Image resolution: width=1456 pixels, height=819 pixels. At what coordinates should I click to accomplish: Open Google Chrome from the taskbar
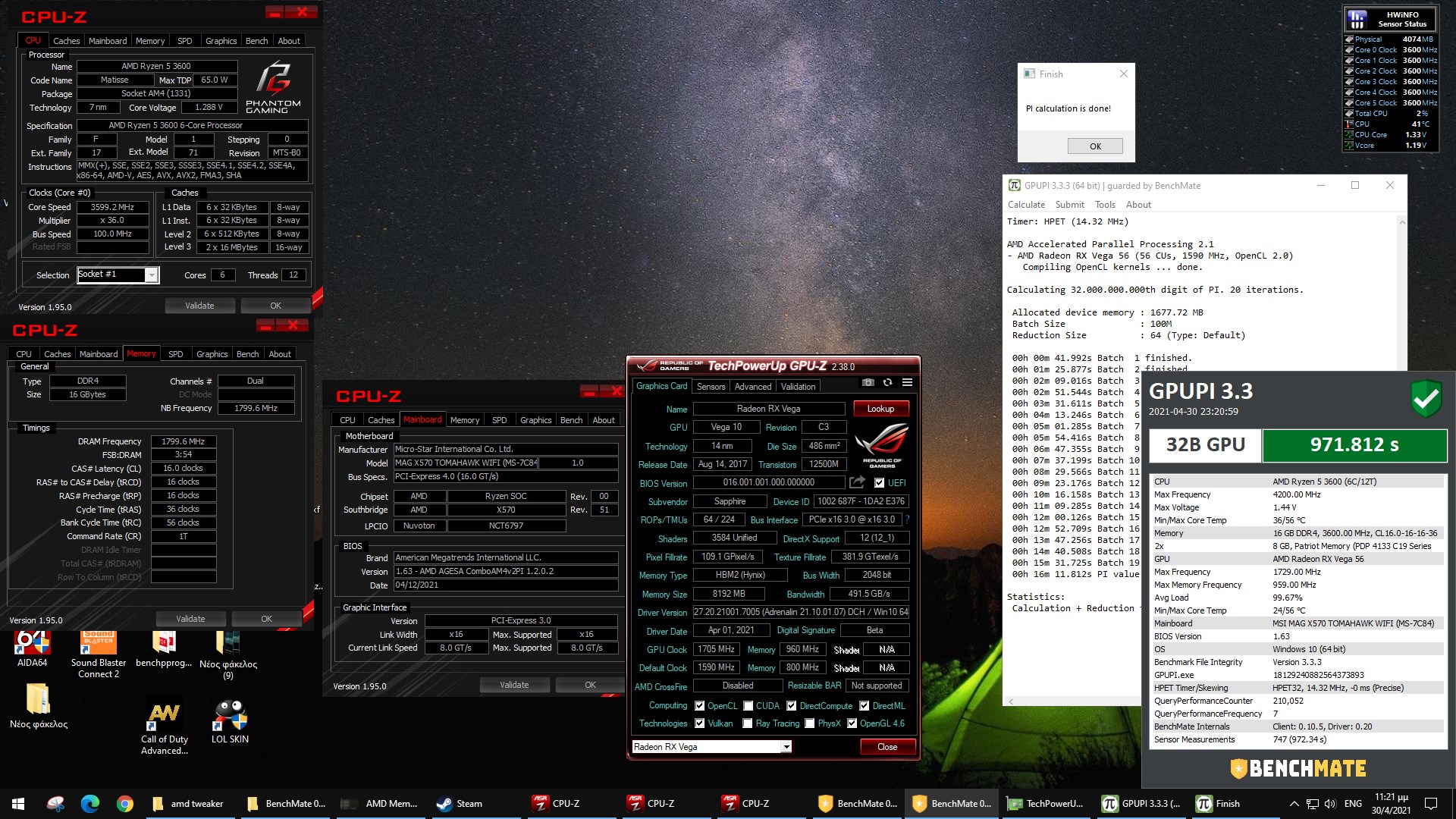[125, 804]
